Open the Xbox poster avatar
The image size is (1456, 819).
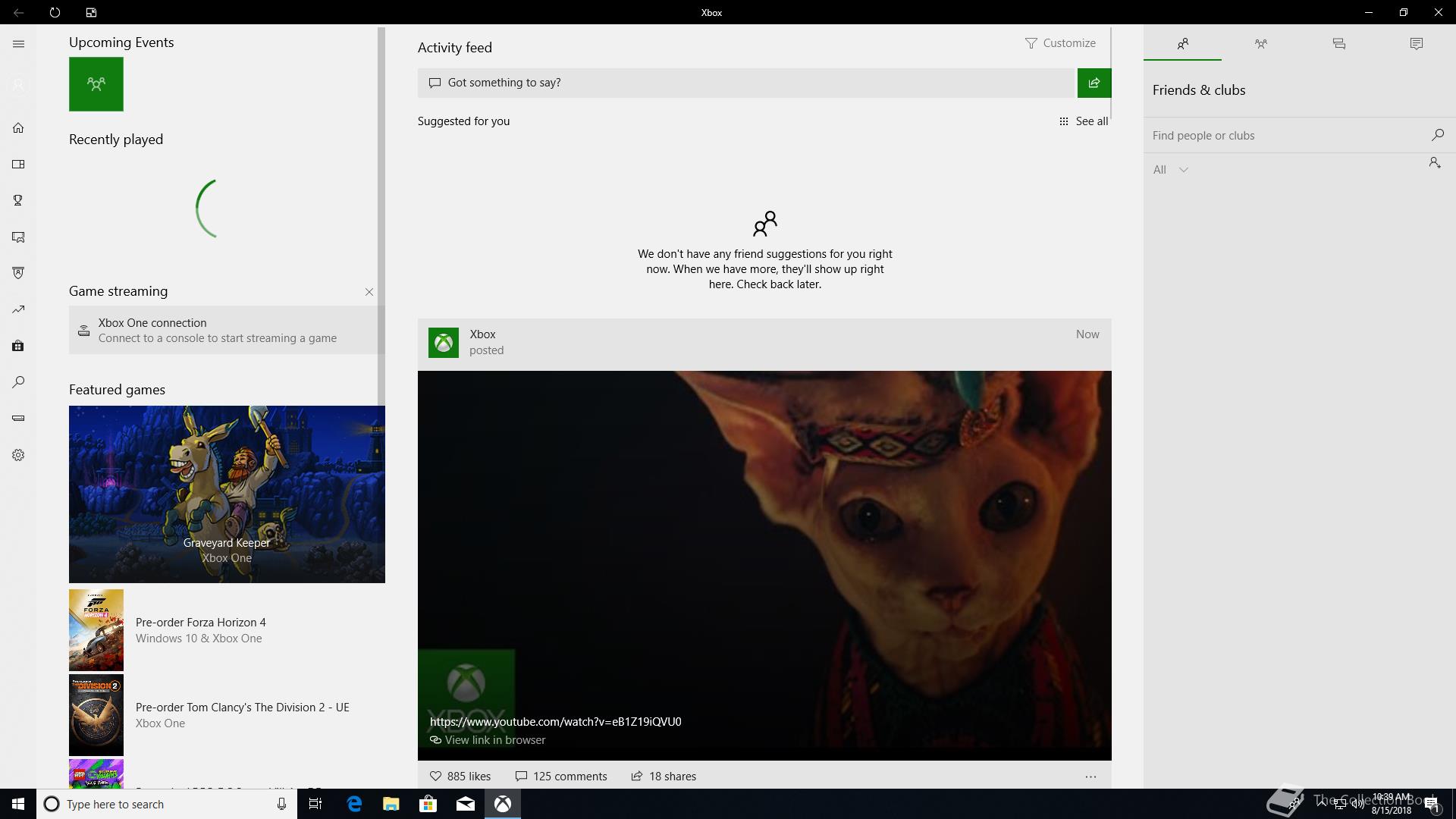pos(444,343)
